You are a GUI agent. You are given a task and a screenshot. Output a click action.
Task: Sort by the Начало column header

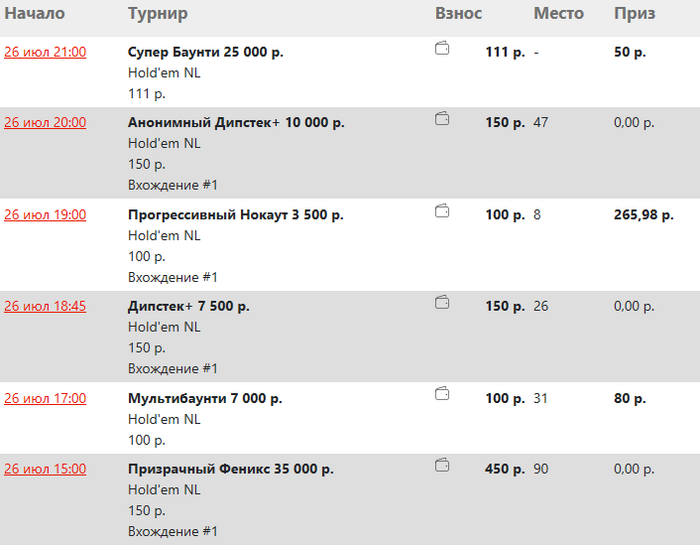click(x=34, y=13)
